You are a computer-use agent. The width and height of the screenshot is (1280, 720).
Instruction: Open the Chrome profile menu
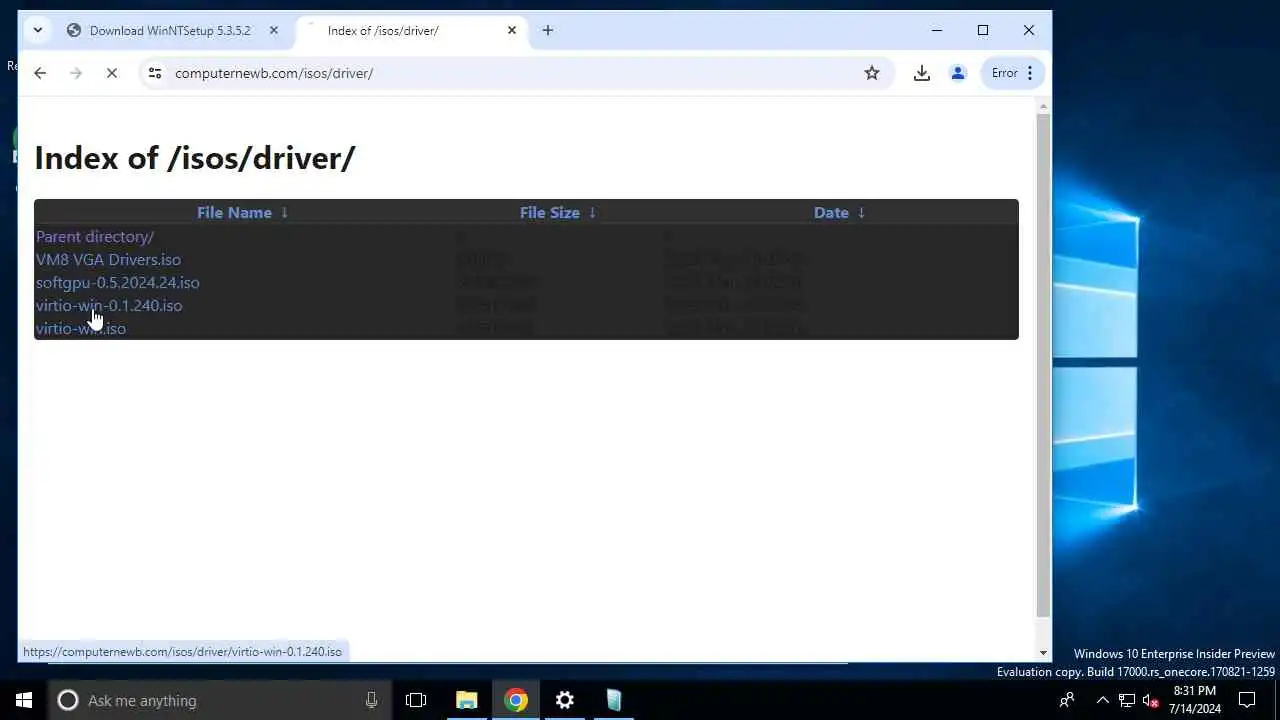click(x=958, y=73)
